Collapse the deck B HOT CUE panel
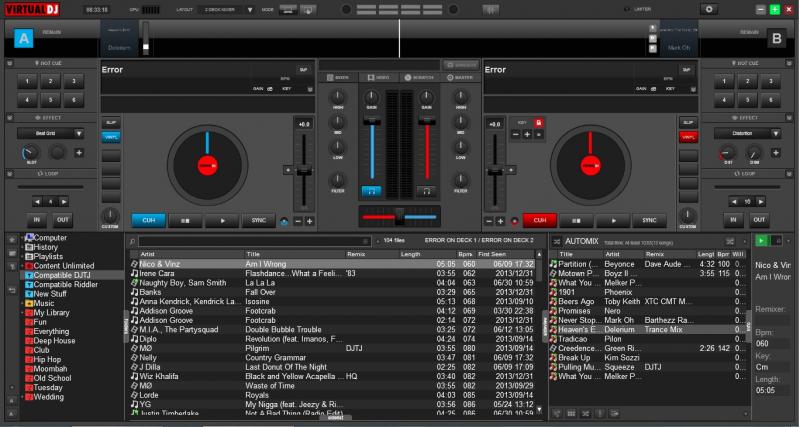The image size is (800, 427). point(790,63)
